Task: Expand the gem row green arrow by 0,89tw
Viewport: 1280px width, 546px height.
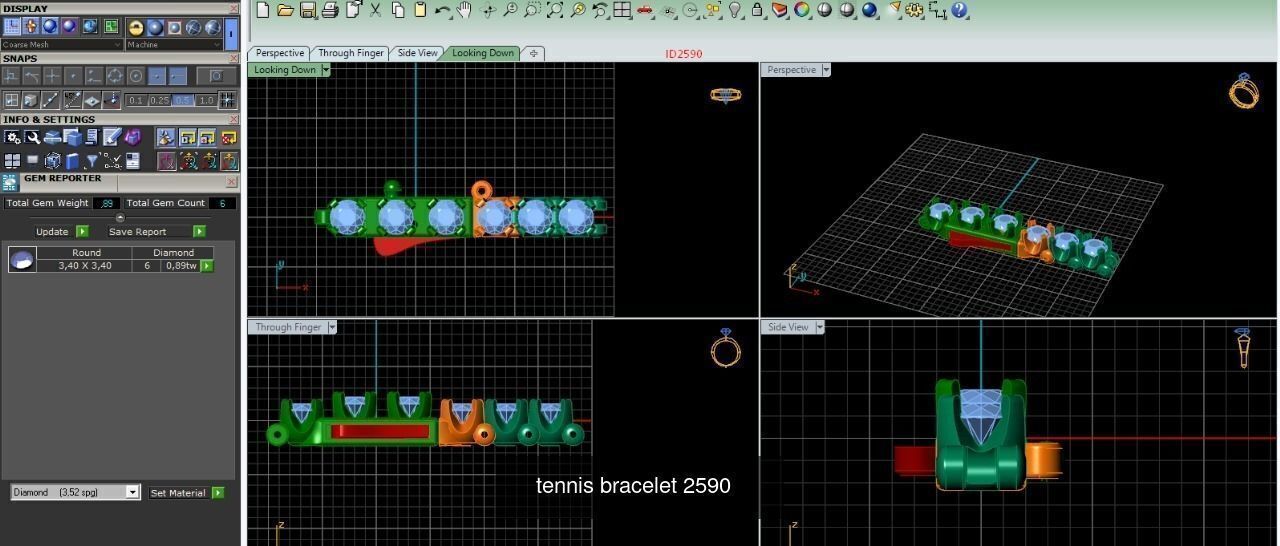Action: click(x=207, y=266)
